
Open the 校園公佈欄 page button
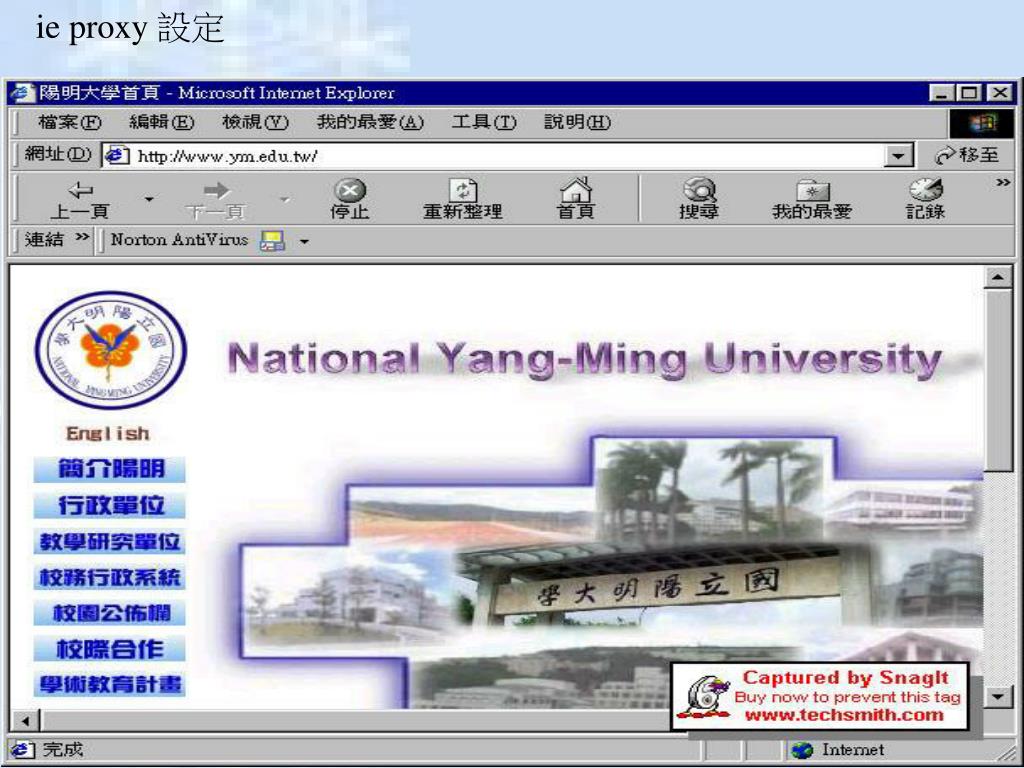(x=110, y=613)
